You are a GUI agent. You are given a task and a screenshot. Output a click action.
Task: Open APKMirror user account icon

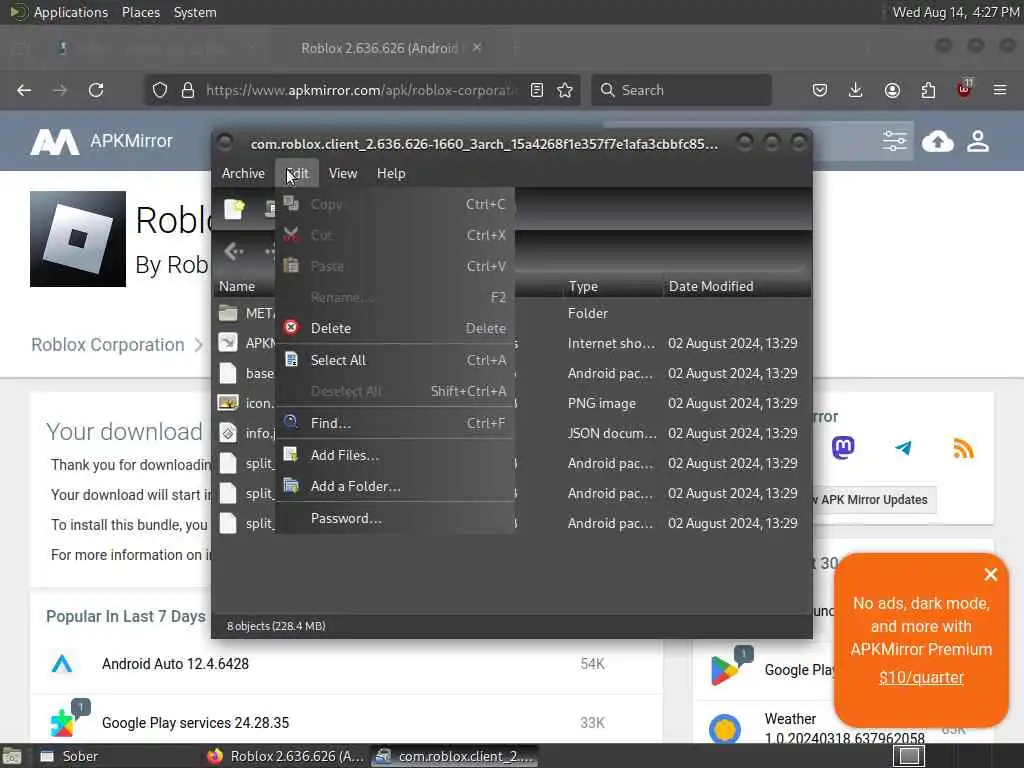click(978, 141)
